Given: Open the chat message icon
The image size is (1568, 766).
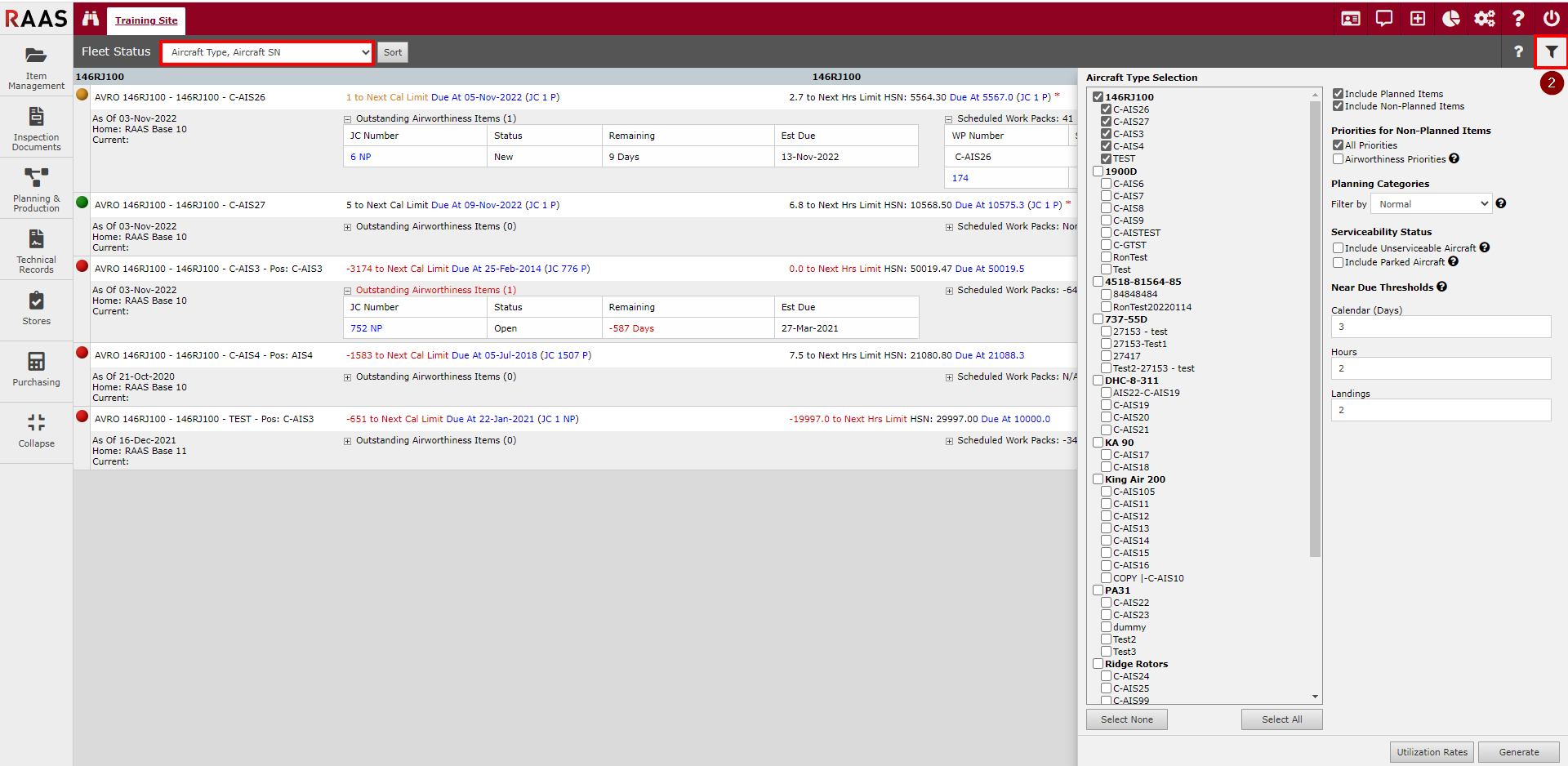Looking at the screenshot, I should tap(1383, 19).
